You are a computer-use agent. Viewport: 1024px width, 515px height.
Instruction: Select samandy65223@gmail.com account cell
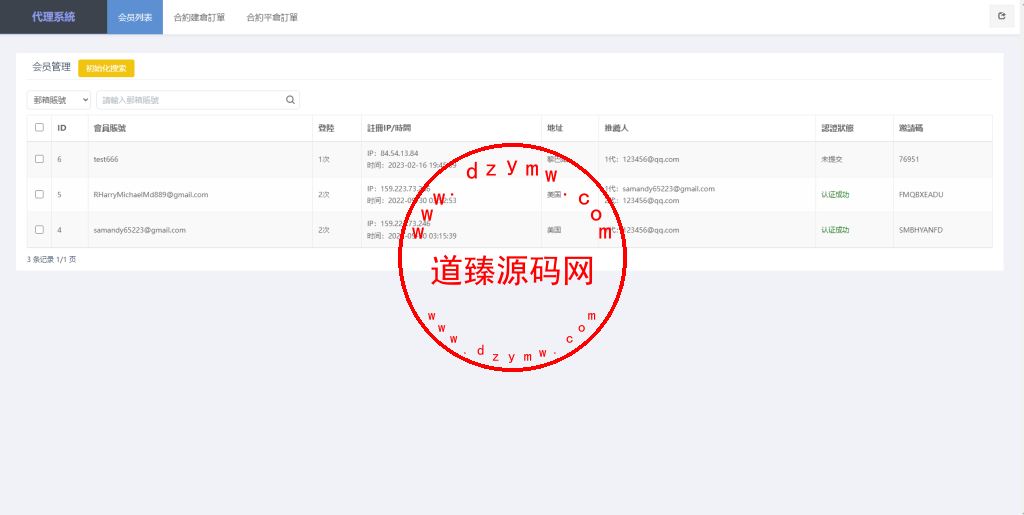140,230
